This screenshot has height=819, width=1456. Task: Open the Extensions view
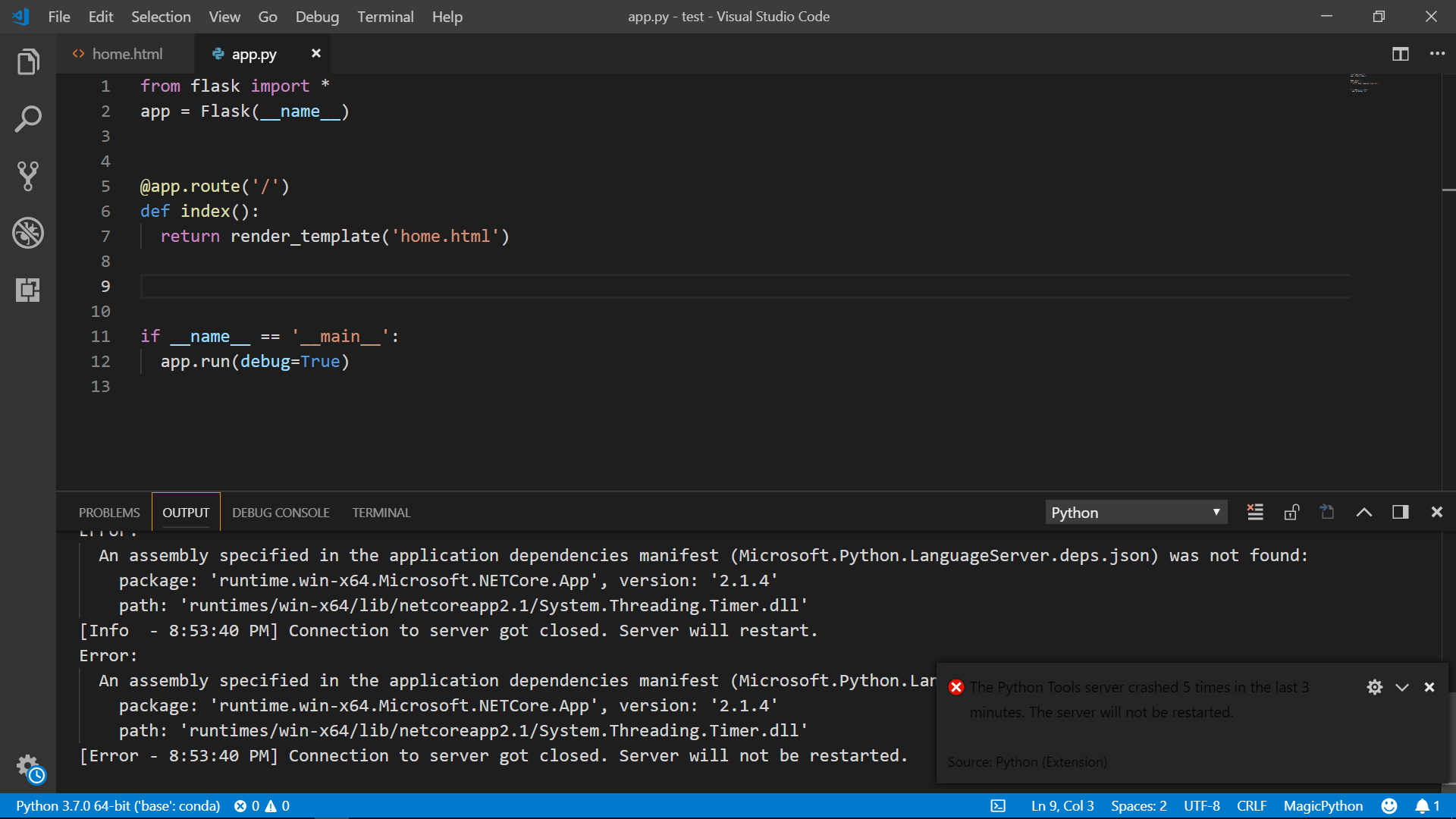point(28,290)
